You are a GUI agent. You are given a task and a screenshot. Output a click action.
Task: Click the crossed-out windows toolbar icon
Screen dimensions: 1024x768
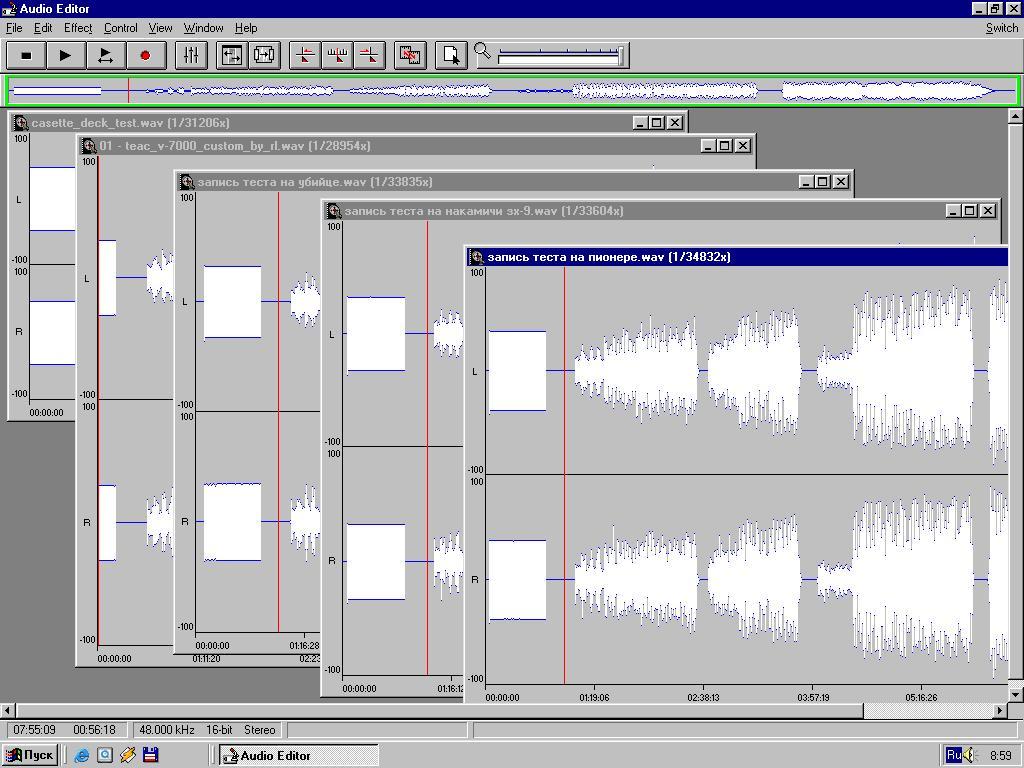coord(410,55)
